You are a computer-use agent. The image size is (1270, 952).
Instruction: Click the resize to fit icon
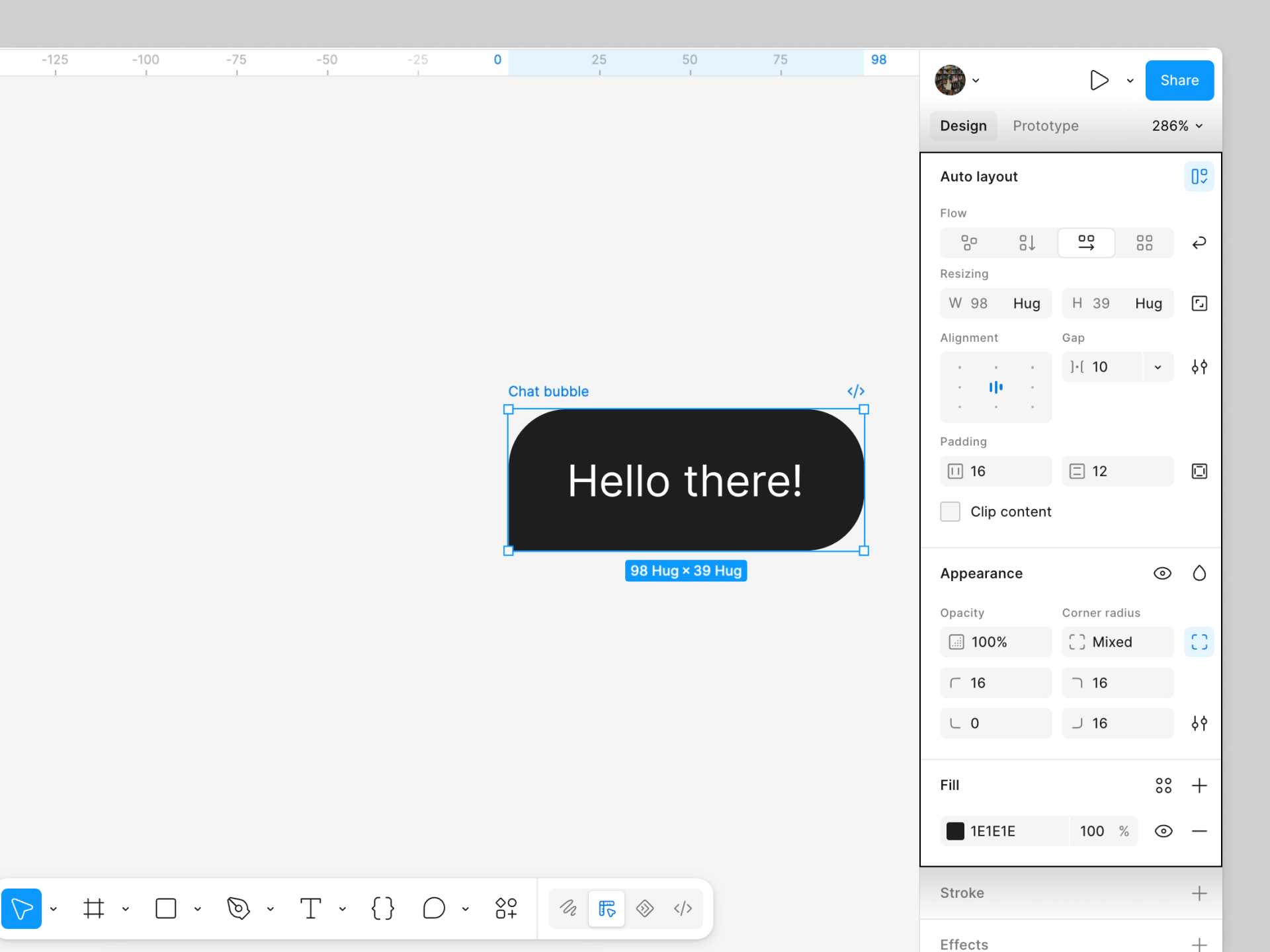(1199, 303)
